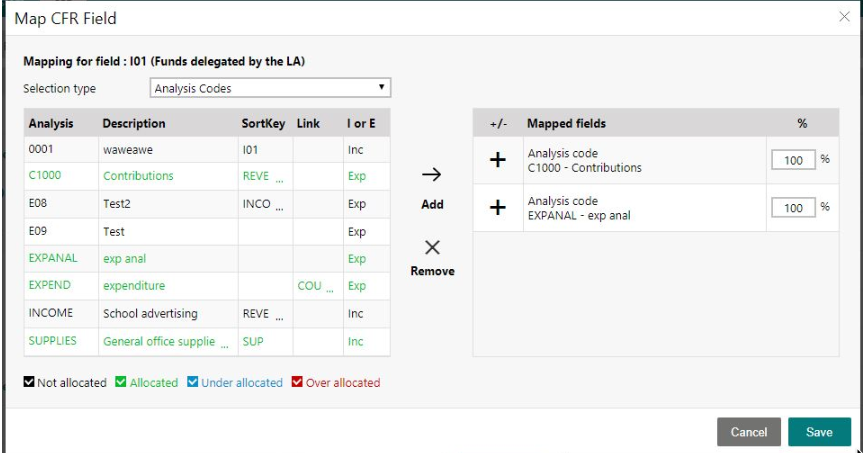Sort by the SortKey column header
Image resolution: width=867 pixels, height=453 pixels.
[x=263, y=123]
